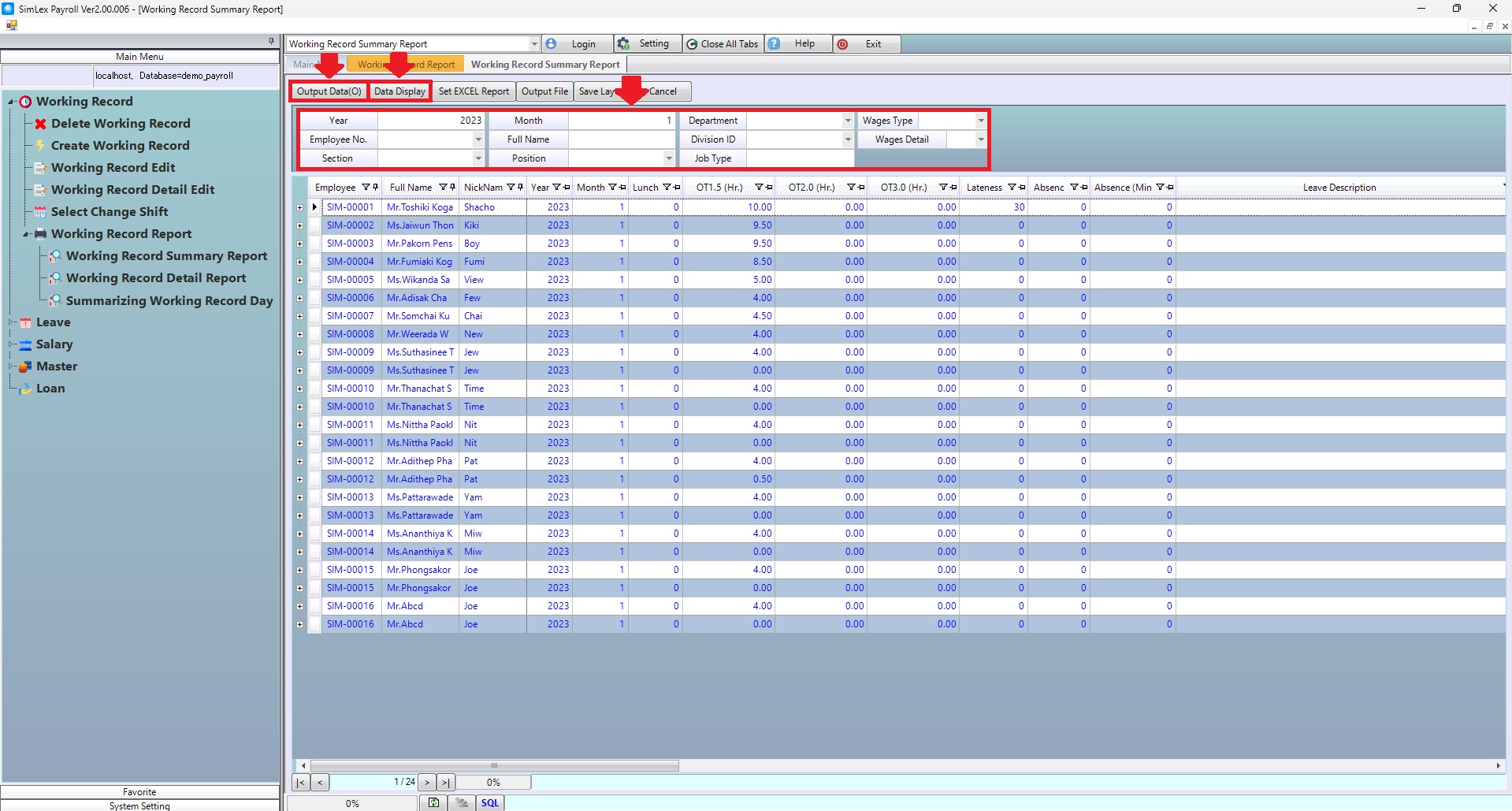This screenshot has width=1512, height=811.
Task: Tick the row selector box for SIM-00005
Action: [x=315, y=280]
